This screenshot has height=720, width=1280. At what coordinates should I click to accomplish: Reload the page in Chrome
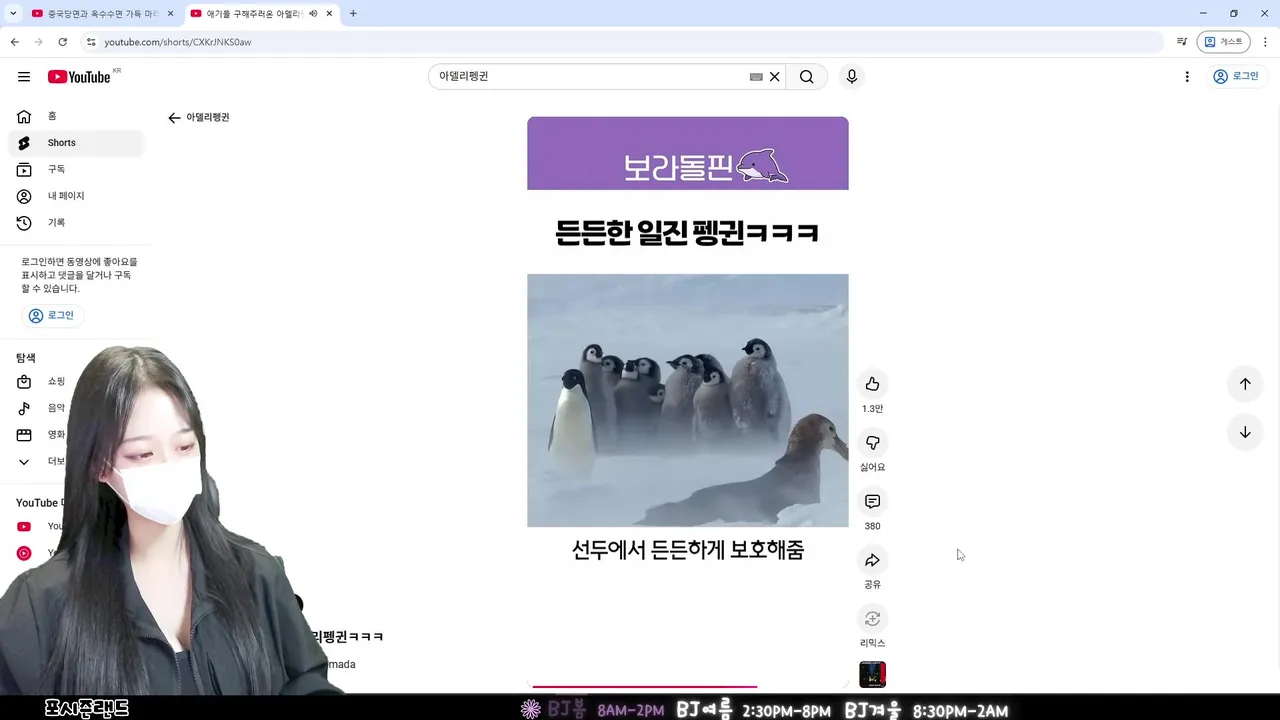62,42
